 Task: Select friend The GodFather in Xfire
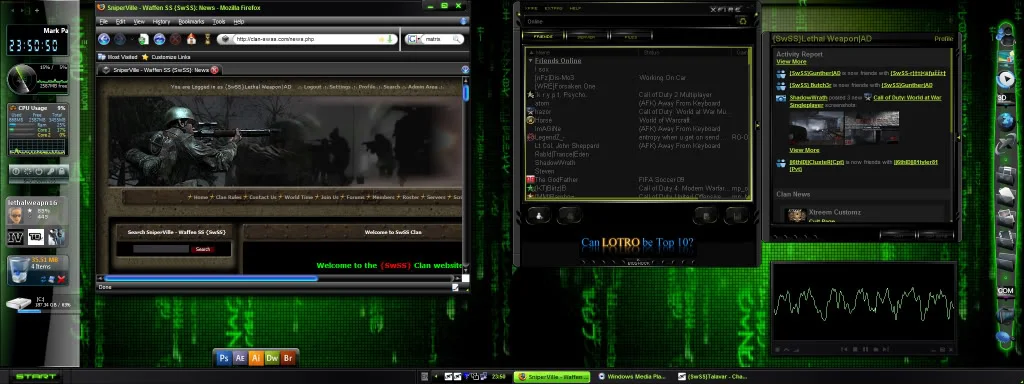[556, 180]
